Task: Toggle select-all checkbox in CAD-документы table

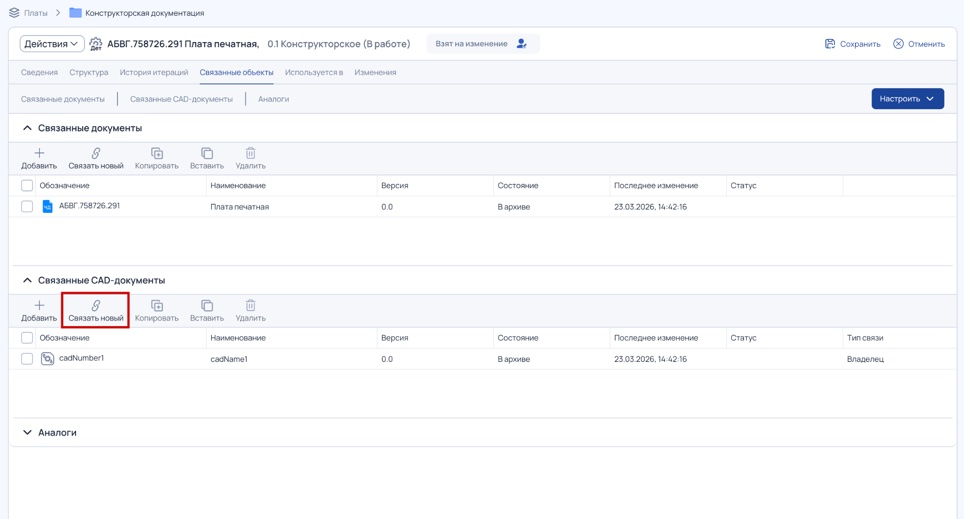Action: [27, 338]
